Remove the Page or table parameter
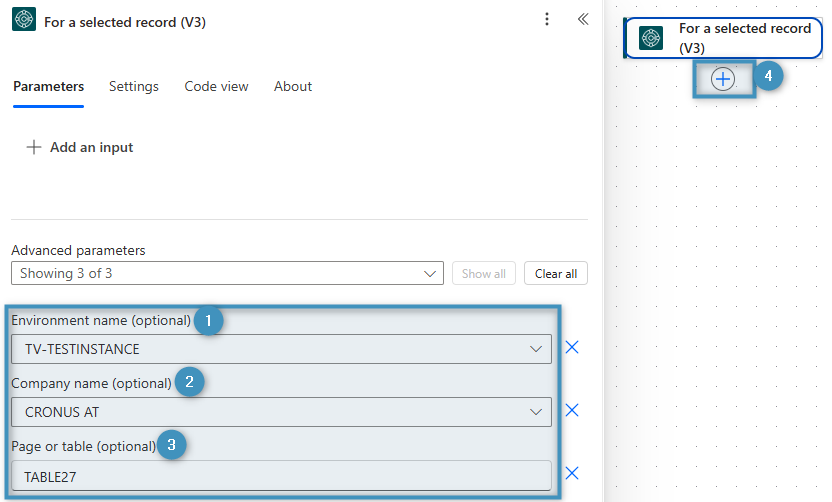 (x=572, y=473)
